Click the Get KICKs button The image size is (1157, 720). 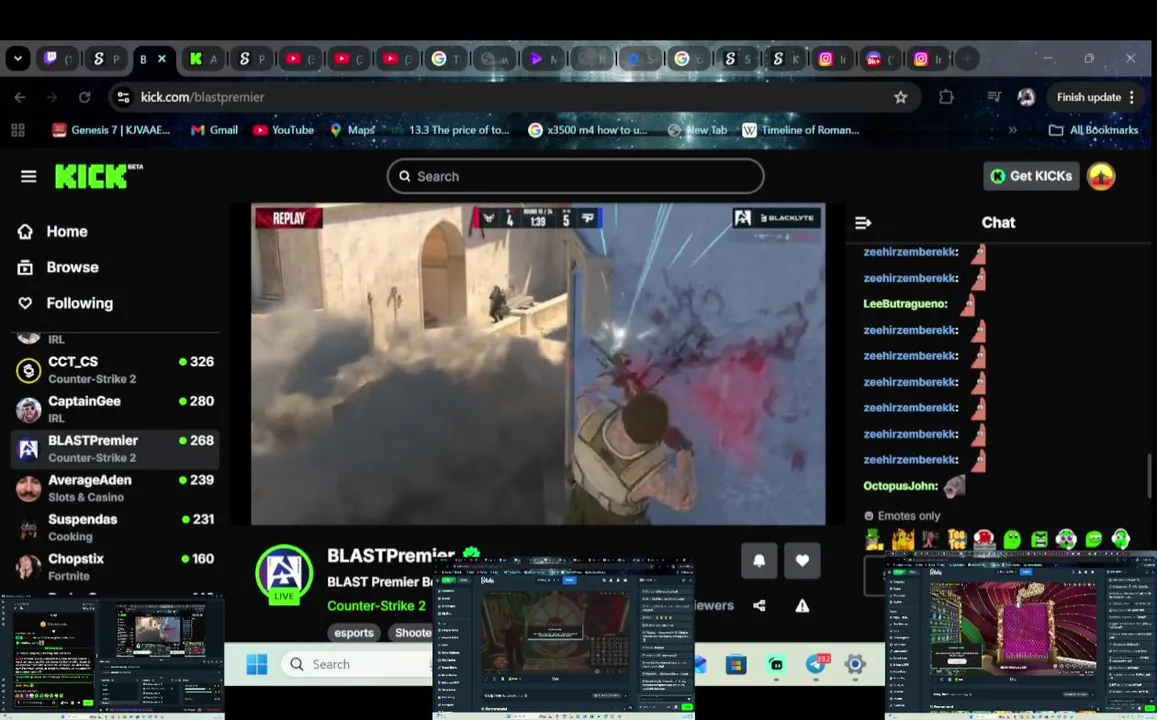click(1031, 176)
